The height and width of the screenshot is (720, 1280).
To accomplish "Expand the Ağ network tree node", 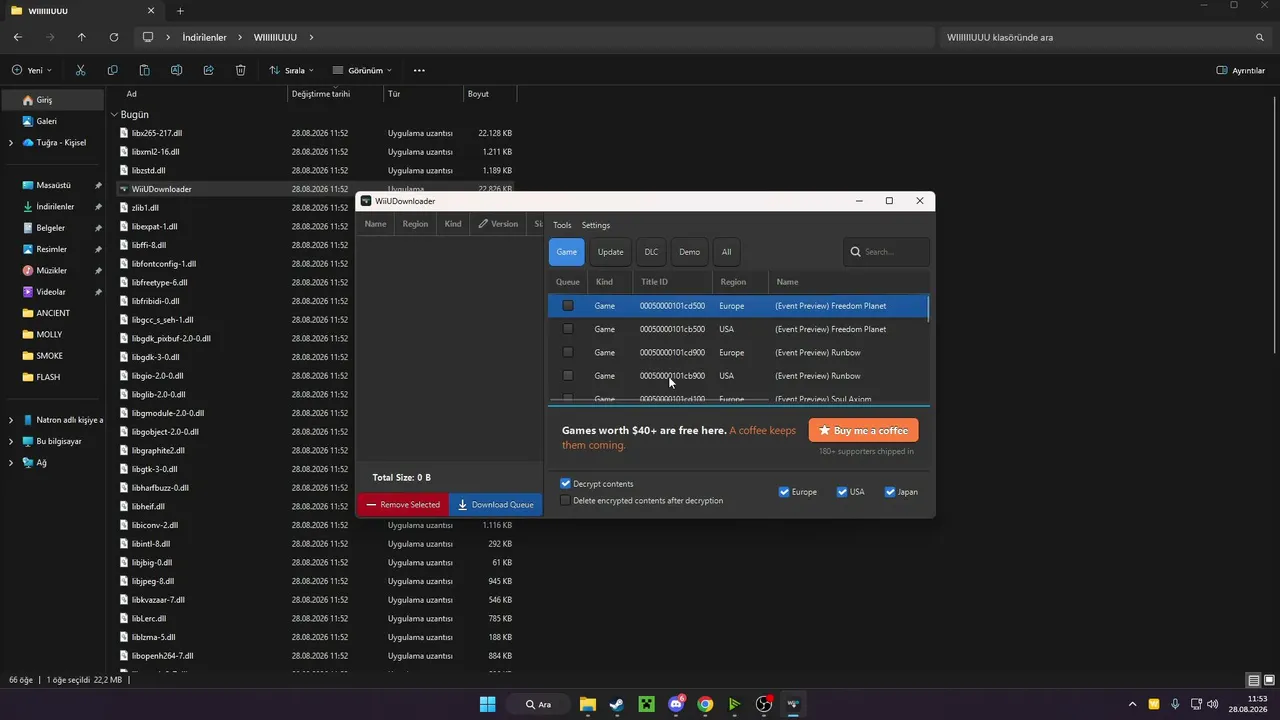I will tap(11, 463).
